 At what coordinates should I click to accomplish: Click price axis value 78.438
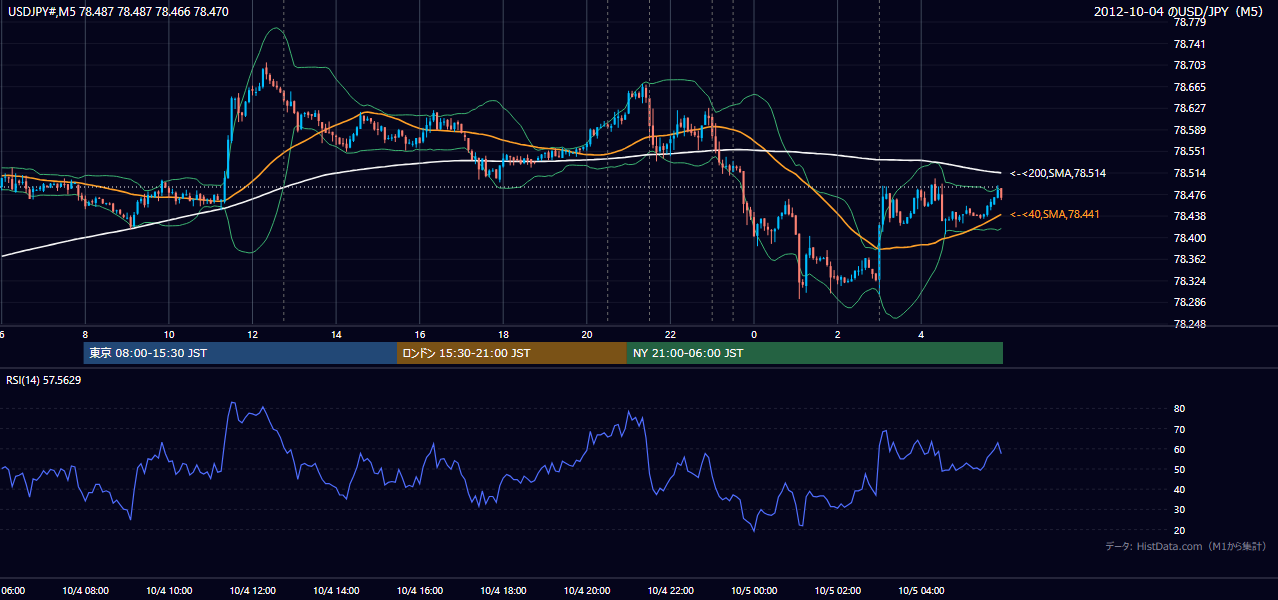click(x=1190, y=217)
